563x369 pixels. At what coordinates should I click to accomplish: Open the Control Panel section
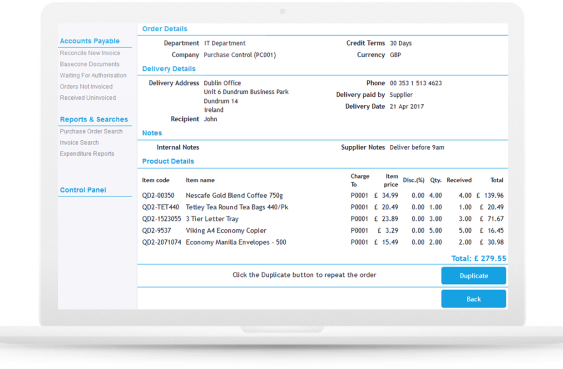pos(83,190)
